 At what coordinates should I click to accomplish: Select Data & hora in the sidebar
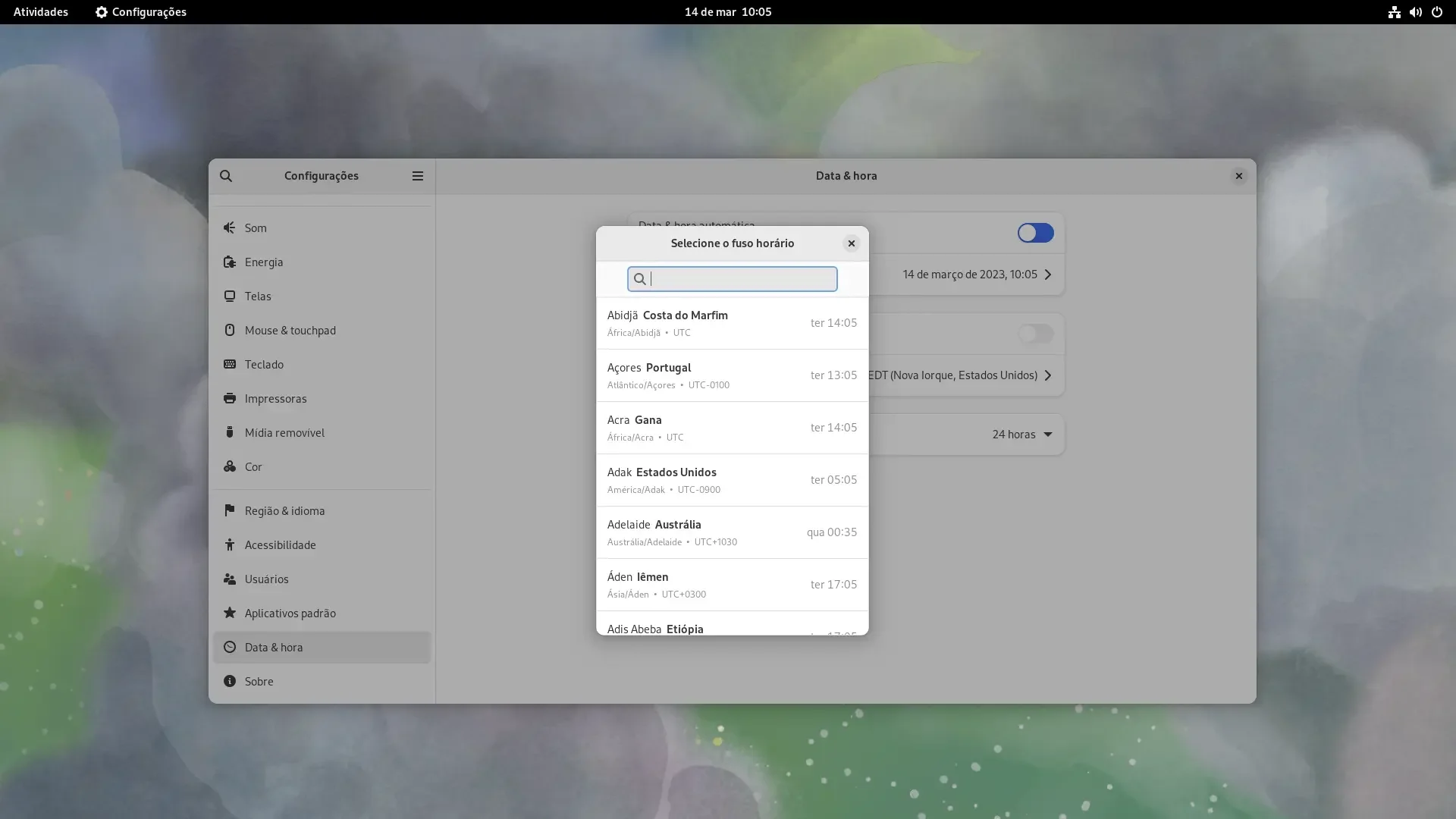tap(322, 648)
